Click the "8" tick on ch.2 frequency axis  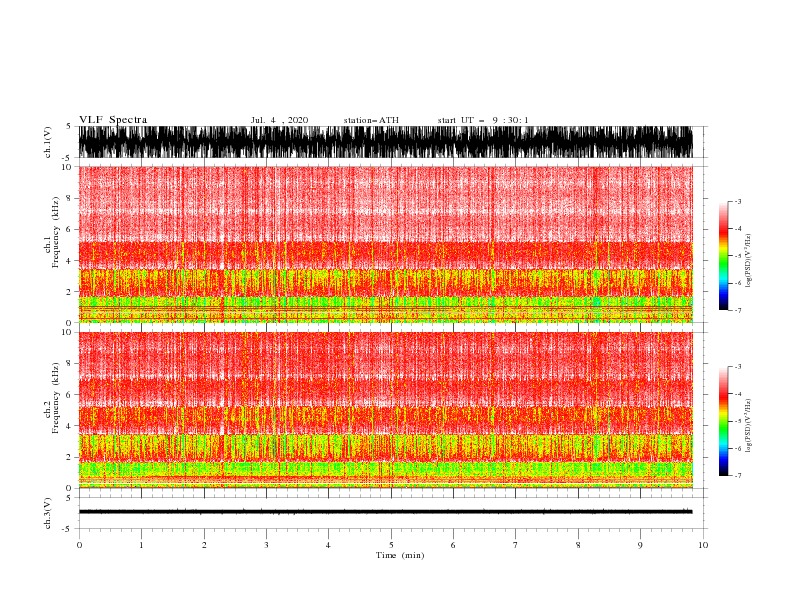[x=70, y=364]
